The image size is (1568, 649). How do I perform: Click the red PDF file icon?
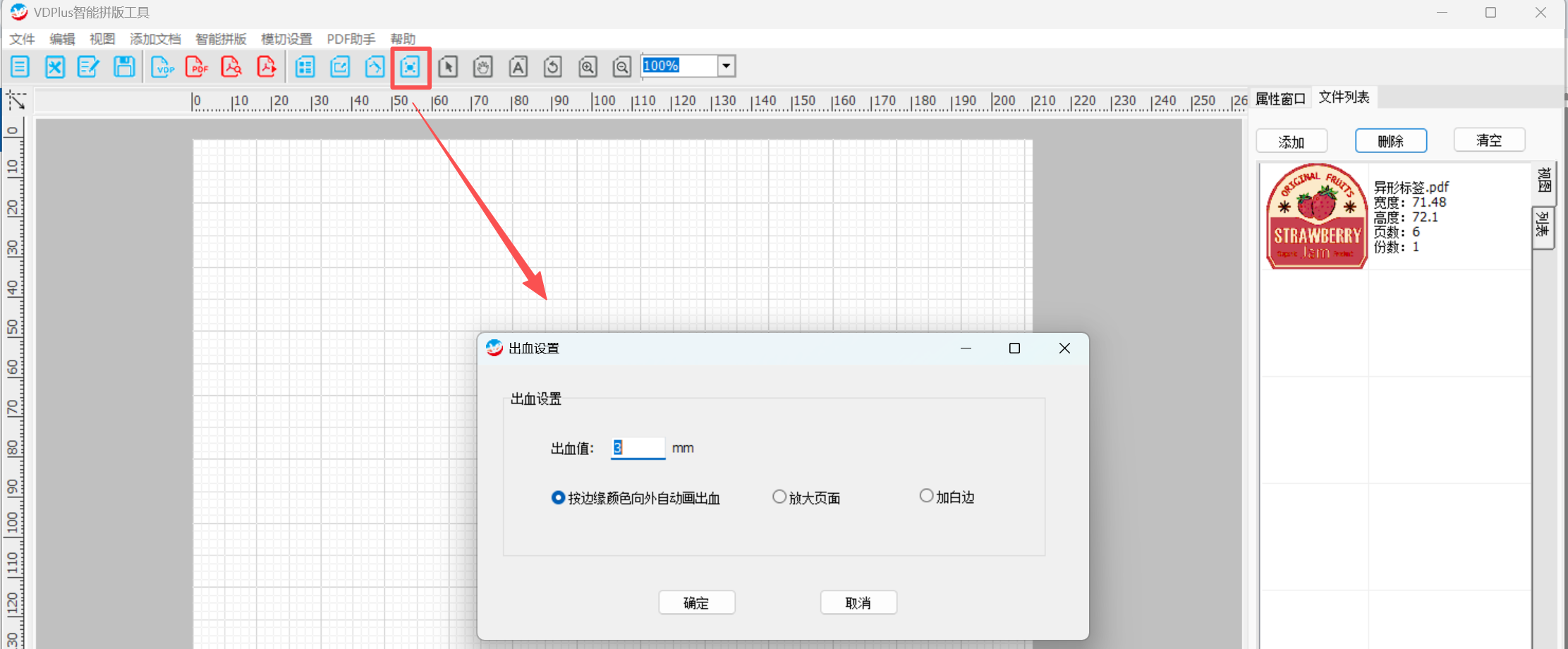pos(197,67)
